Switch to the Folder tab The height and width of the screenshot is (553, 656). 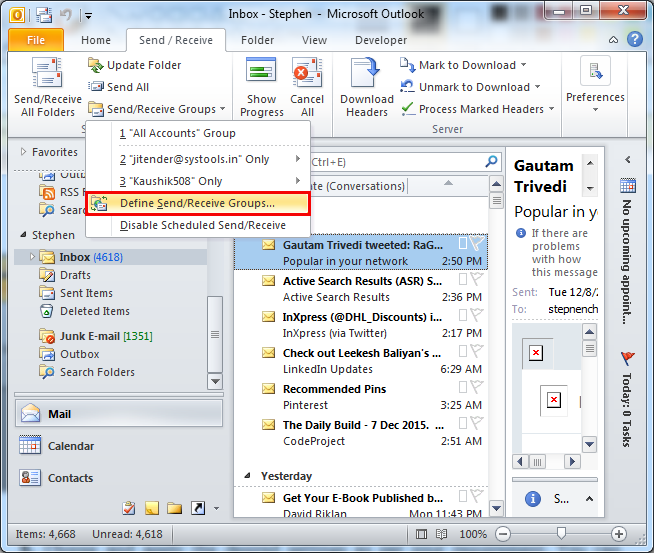[x=257, y=40]
